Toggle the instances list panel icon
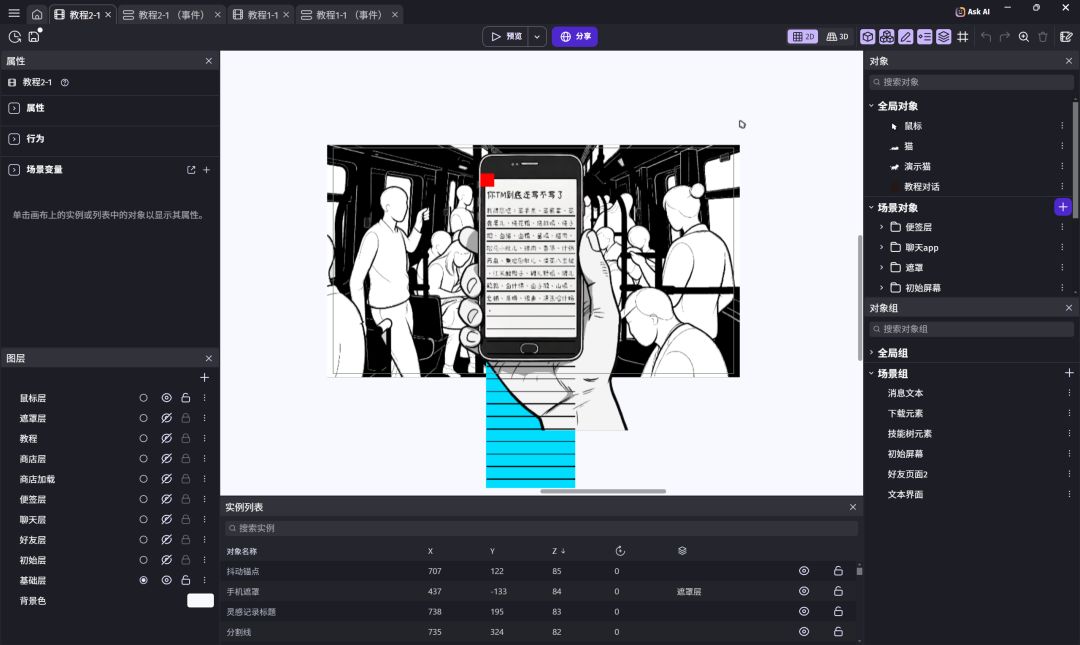The height and width of the screenshot is (645, 1080). (x=925, y=37)
